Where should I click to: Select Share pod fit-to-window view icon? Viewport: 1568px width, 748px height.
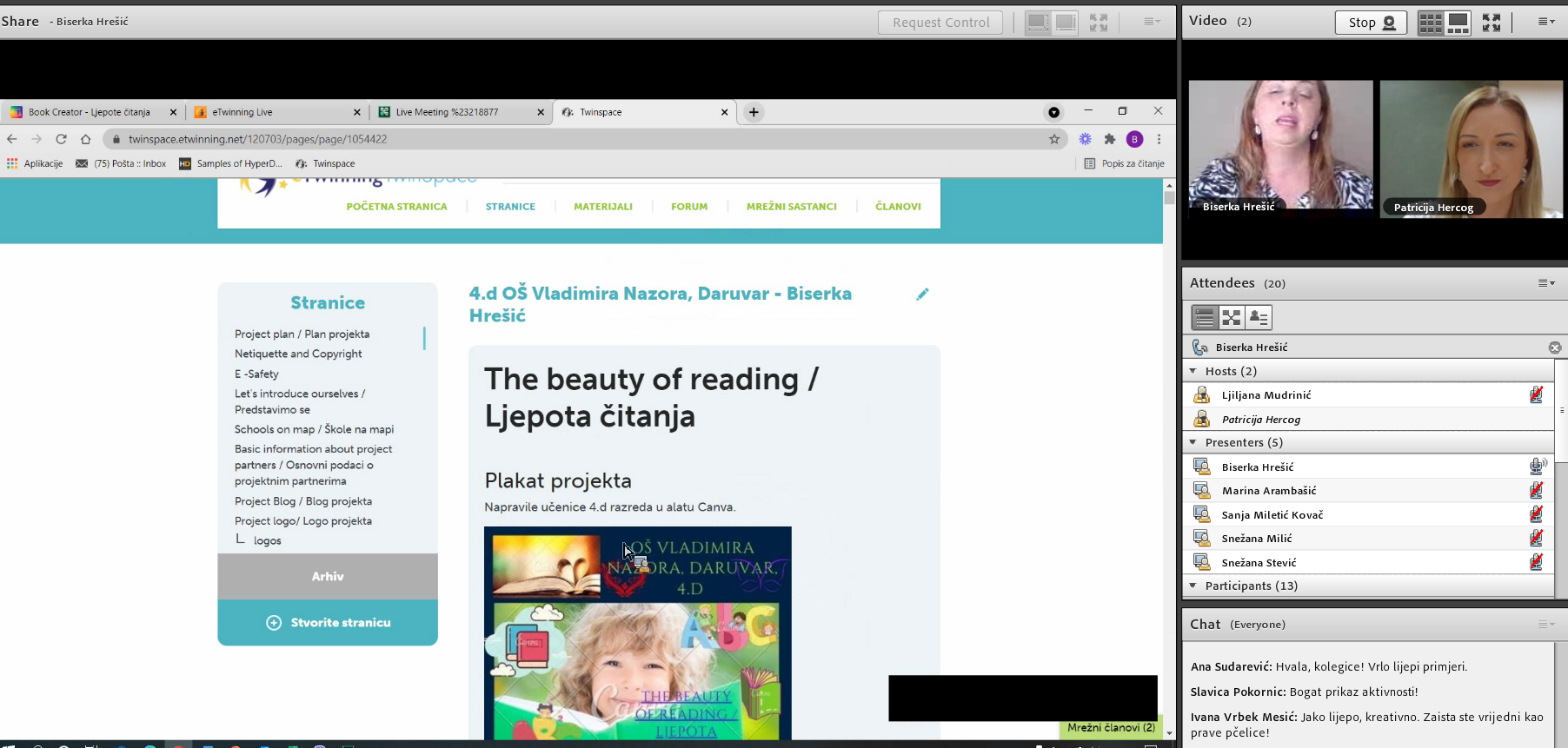click(x=1038, y=23)
